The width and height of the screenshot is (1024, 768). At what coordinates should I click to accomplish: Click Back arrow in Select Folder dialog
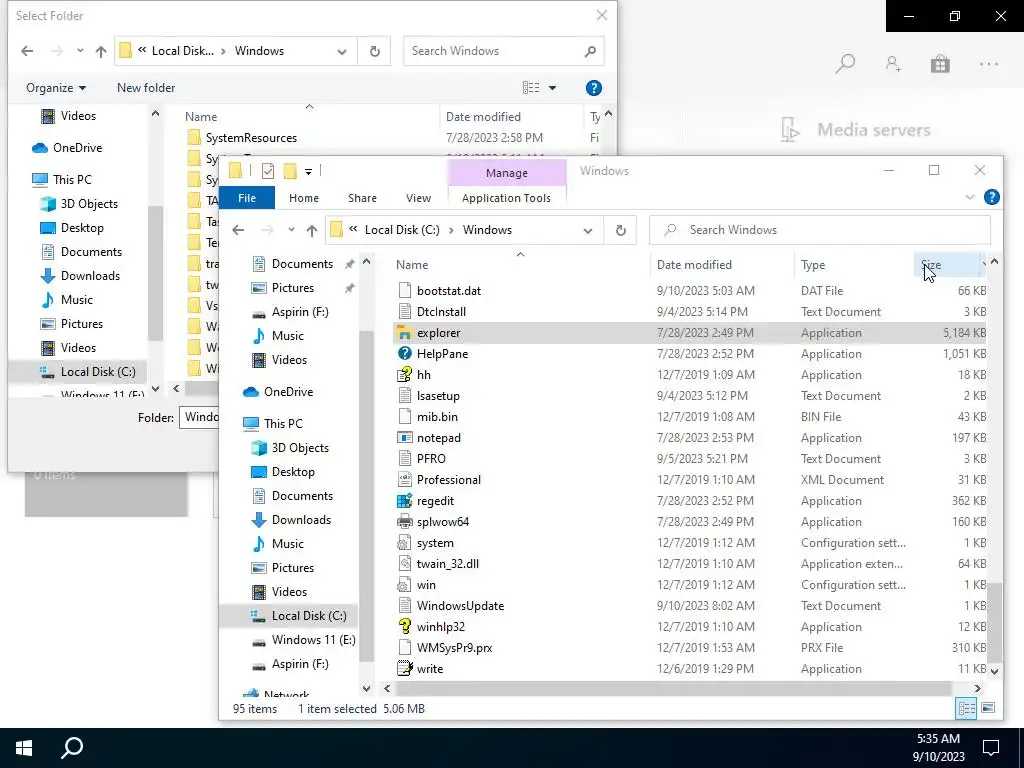(27, 51)
